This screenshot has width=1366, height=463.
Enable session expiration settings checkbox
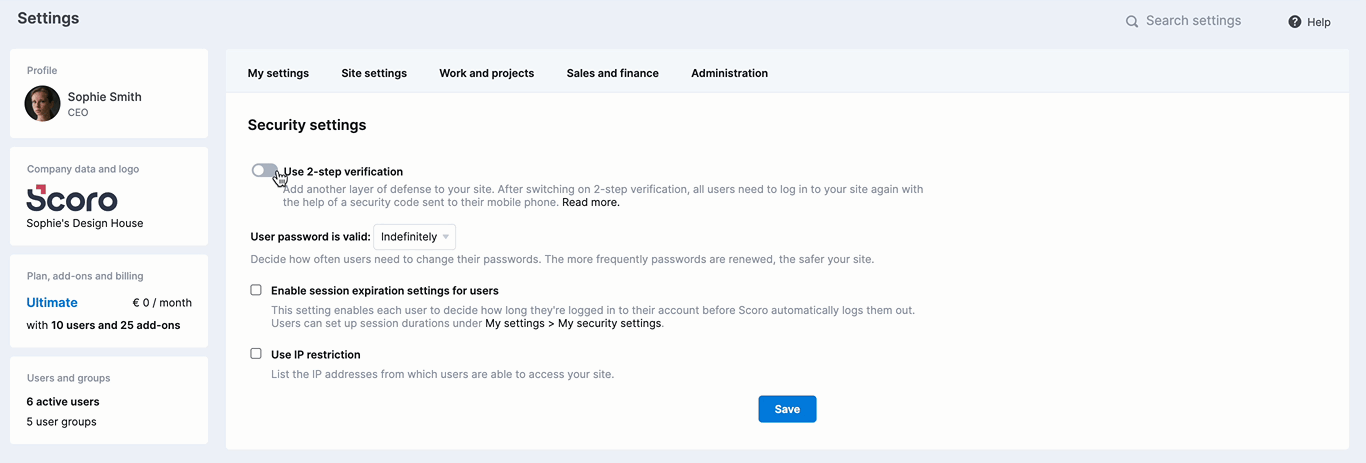click(x=256, y=290)
